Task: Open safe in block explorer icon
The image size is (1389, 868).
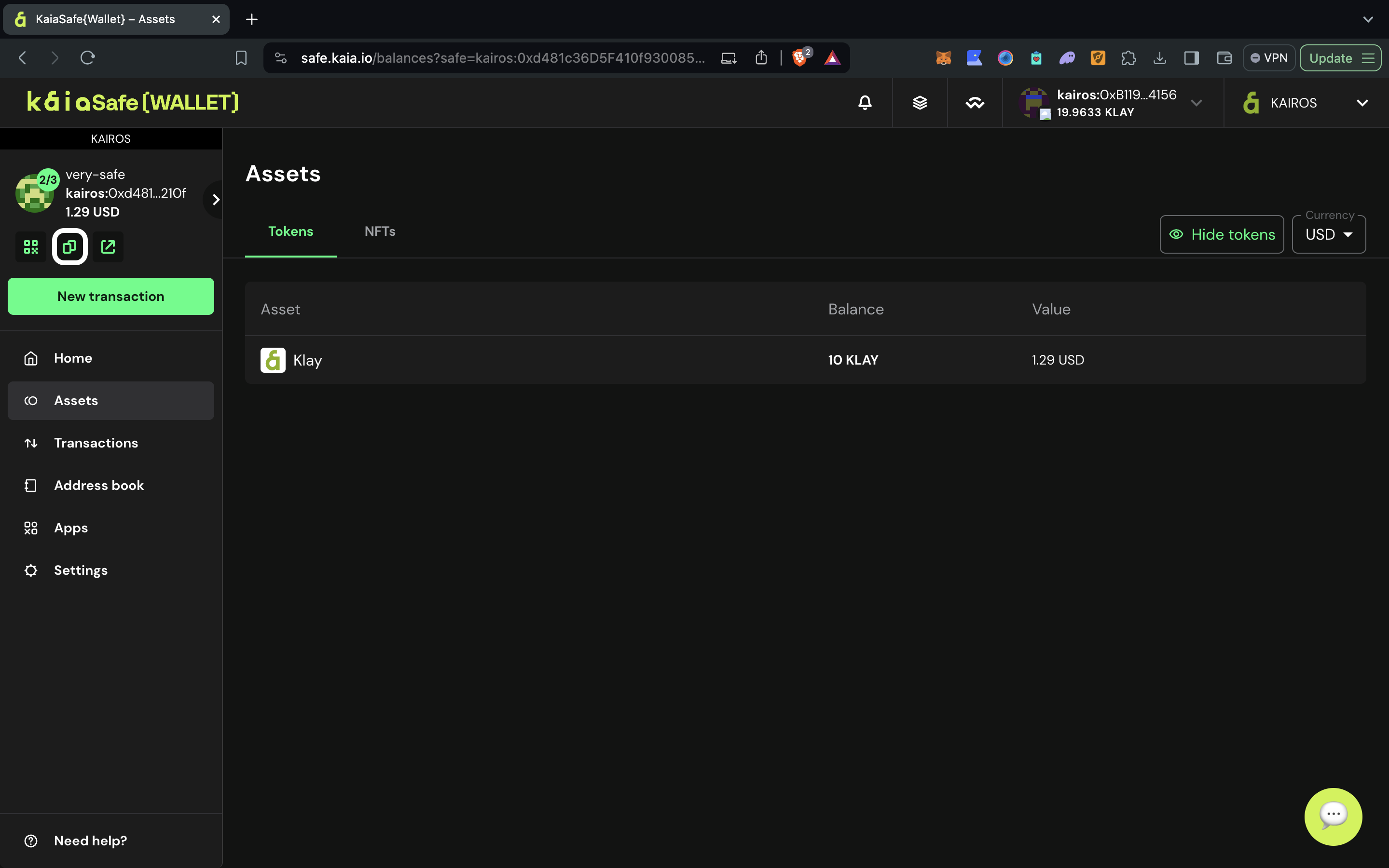Action: [108, 247]
